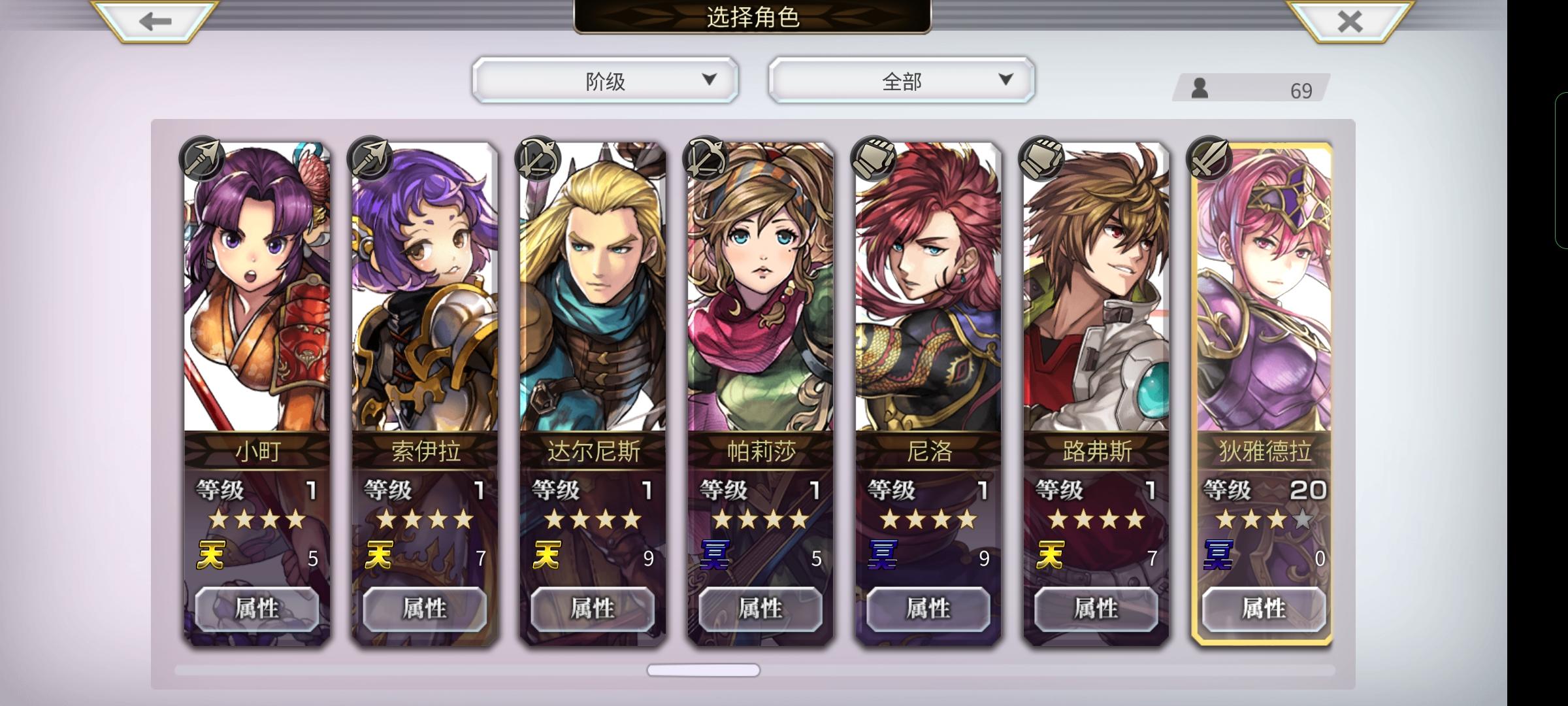The width and height of the screenshot is (1568, 706).
Task: Select the 达尔尼斯 character portrait
Action: click(593, 288)
